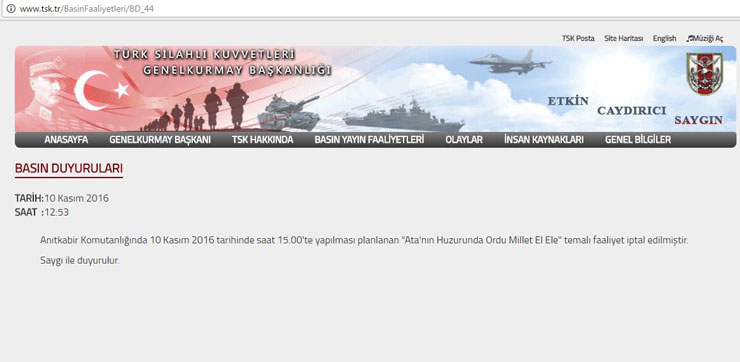Click the tank image in banner
The height and width of the screenshot is (362, 740).
pos(289,114)
